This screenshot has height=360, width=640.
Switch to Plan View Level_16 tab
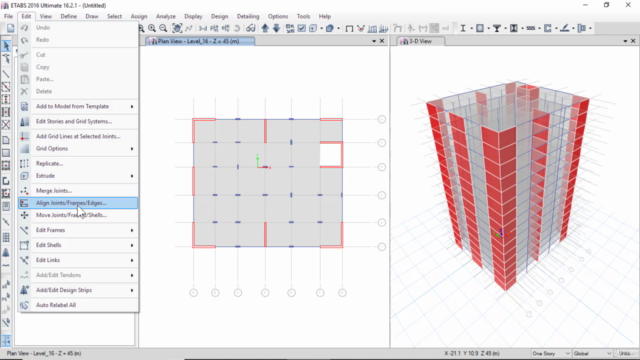(x=200, y=41)
